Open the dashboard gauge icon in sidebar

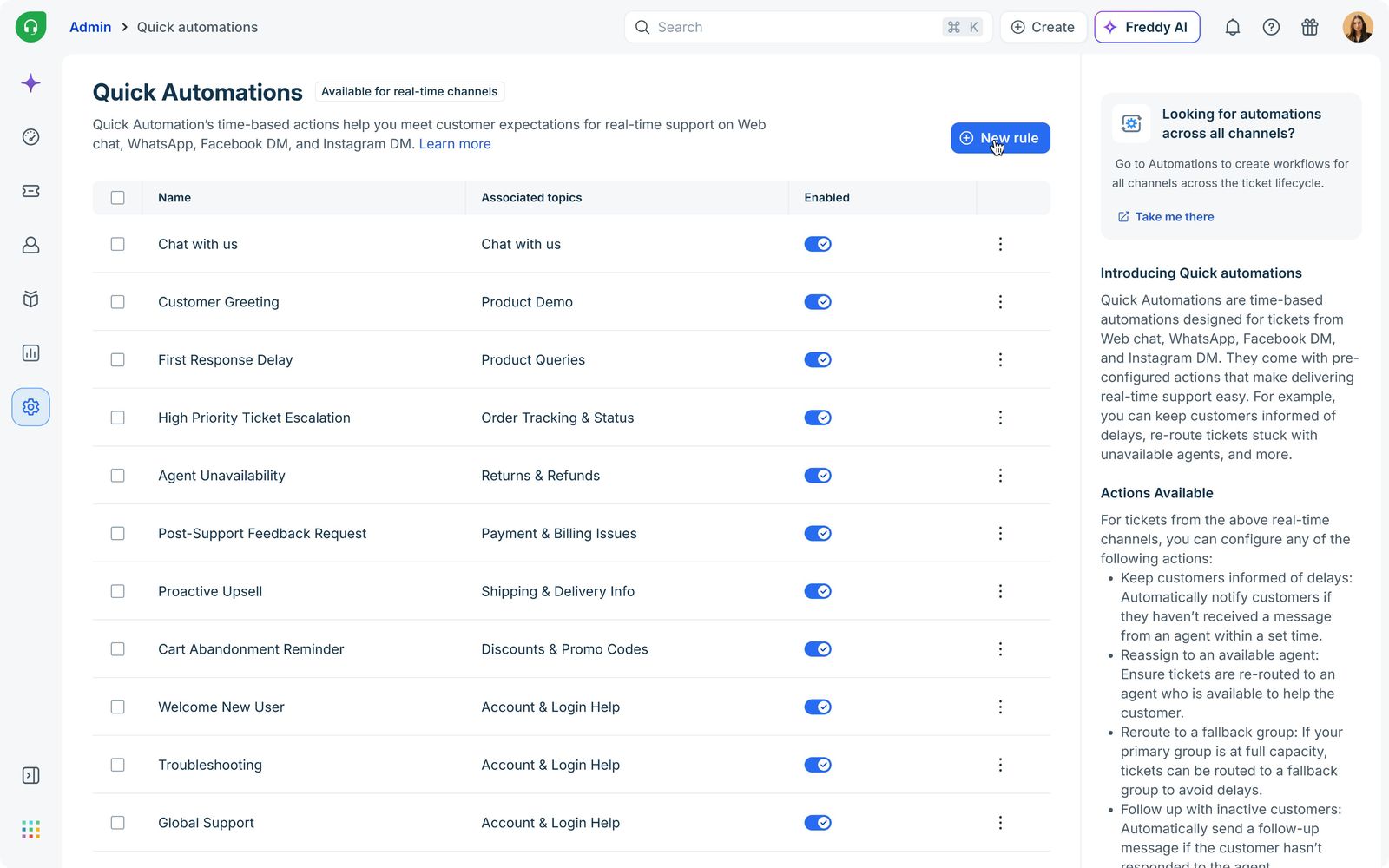coord(30,137)
